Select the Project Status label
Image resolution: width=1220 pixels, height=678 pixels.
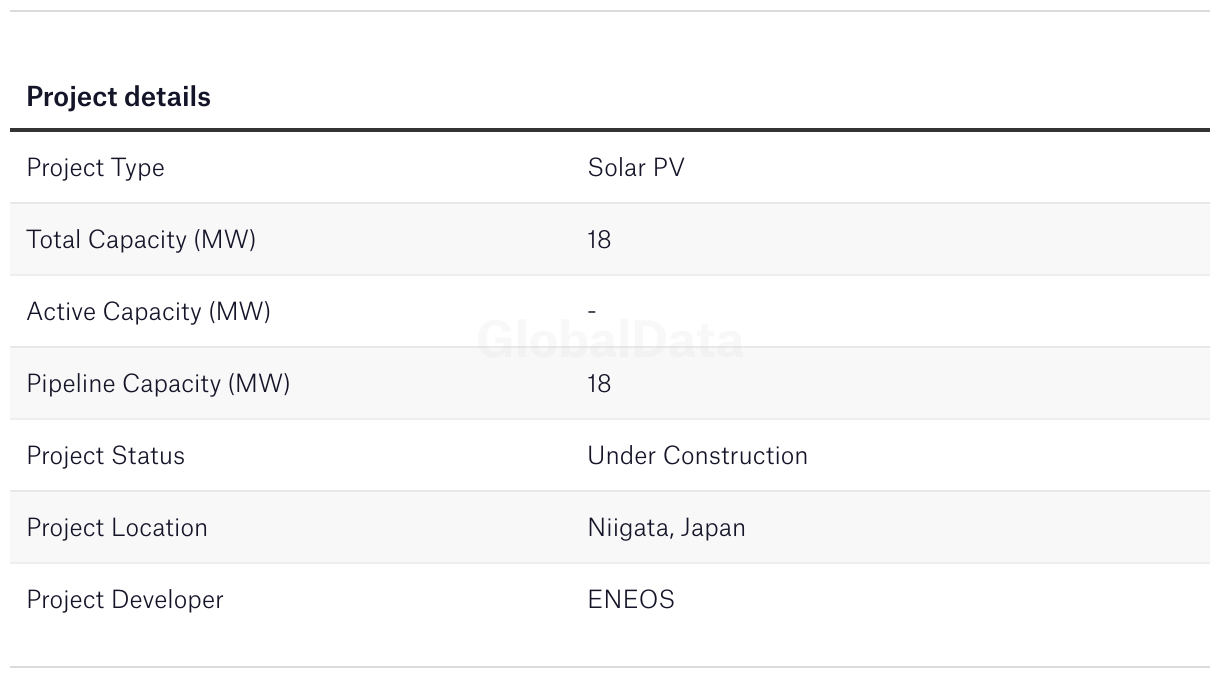[106, 456]
